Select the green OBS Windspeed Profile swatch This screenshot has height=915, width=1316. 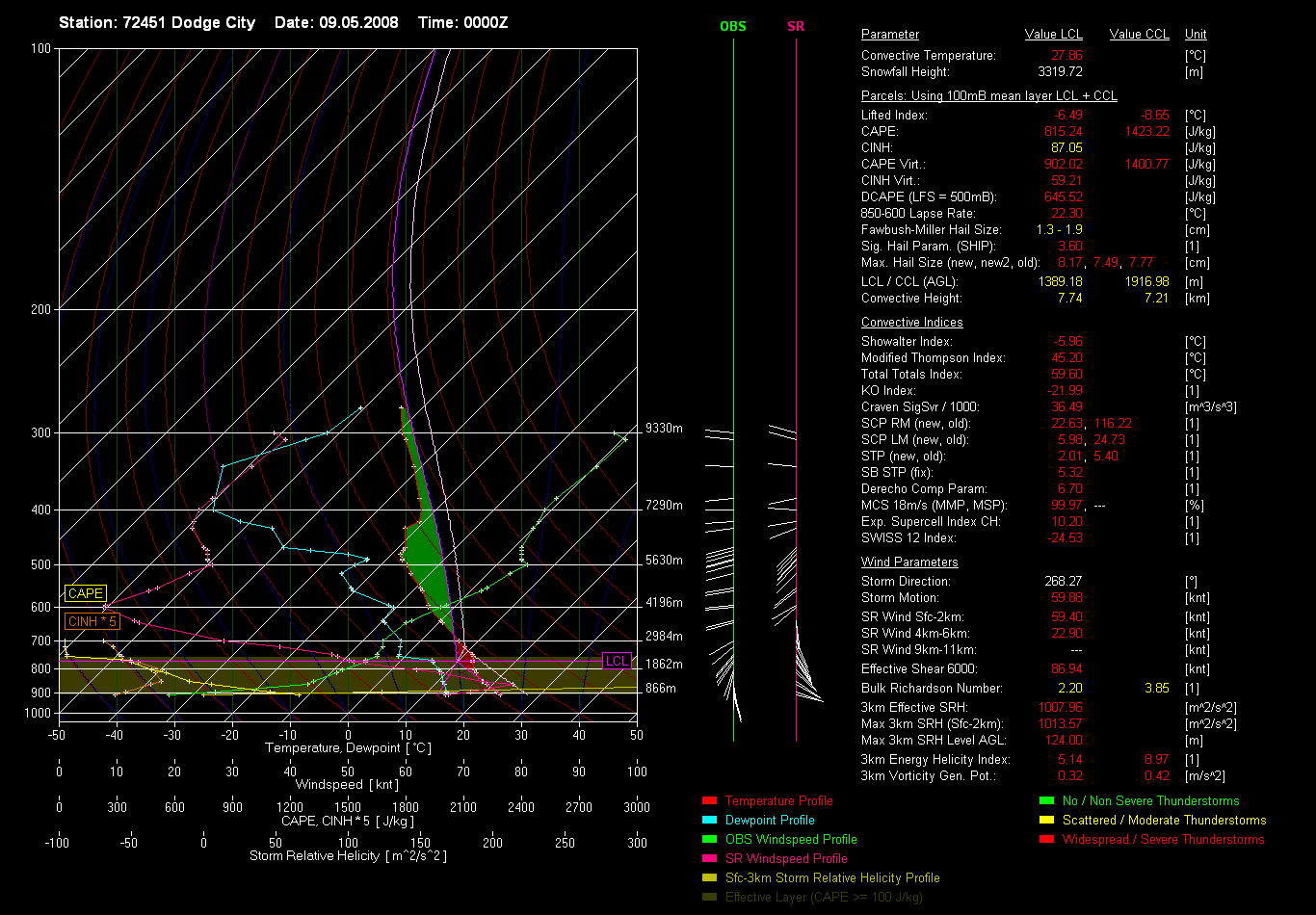709,840
